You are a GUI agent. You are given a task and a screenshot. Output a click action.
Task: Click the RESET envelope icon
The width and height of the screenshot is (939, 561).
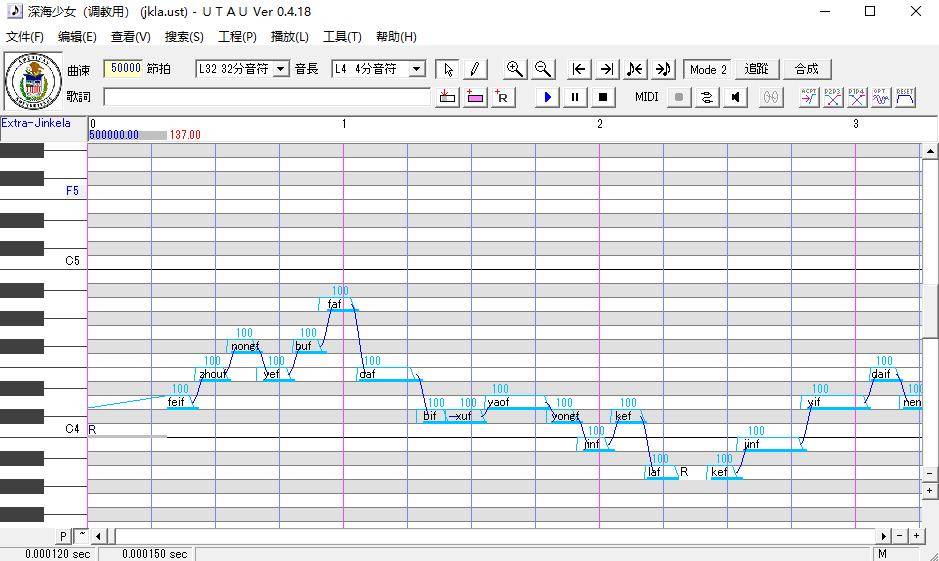[x=905, y=97]
